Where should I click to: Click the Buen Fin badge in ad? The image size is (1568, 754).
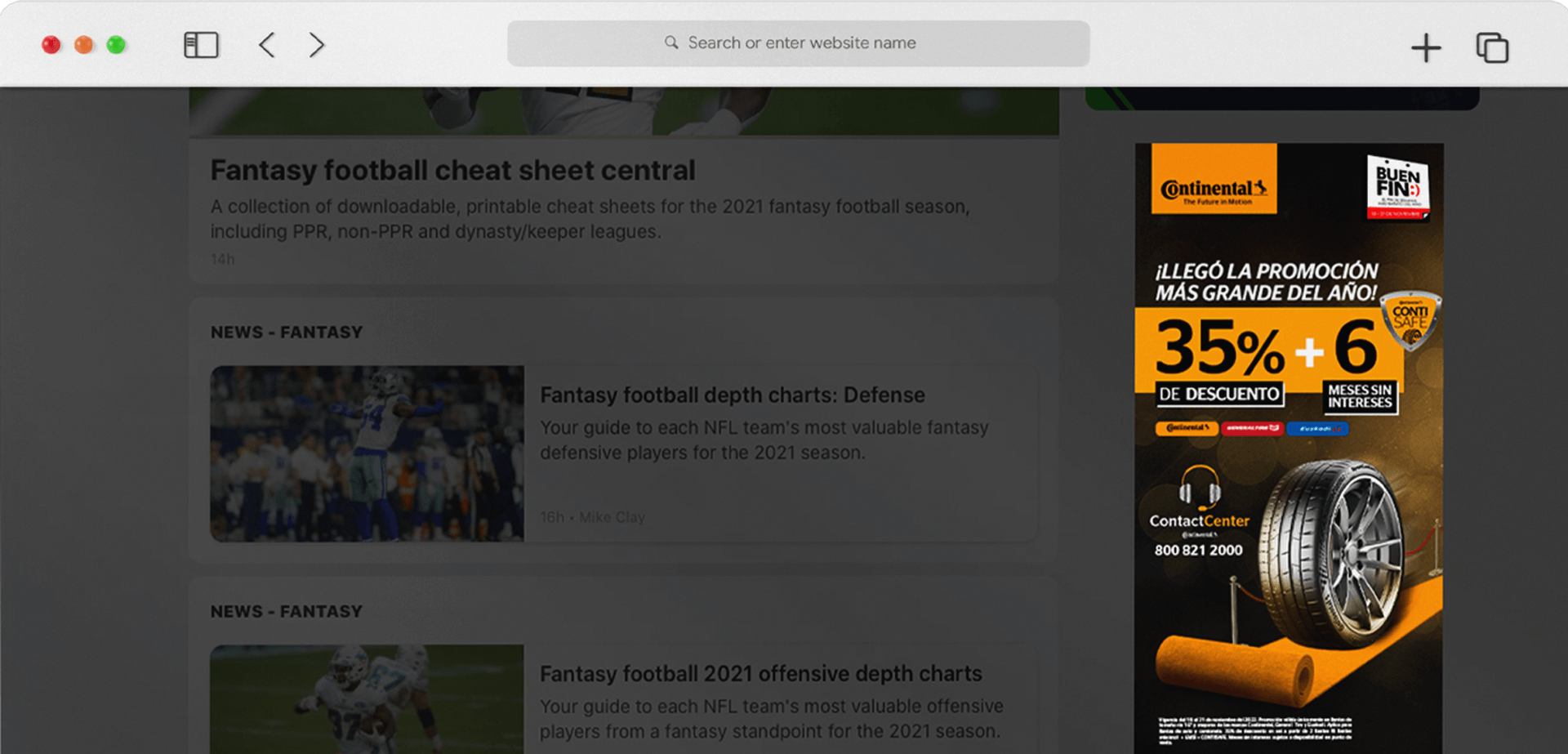point(1397,188)
